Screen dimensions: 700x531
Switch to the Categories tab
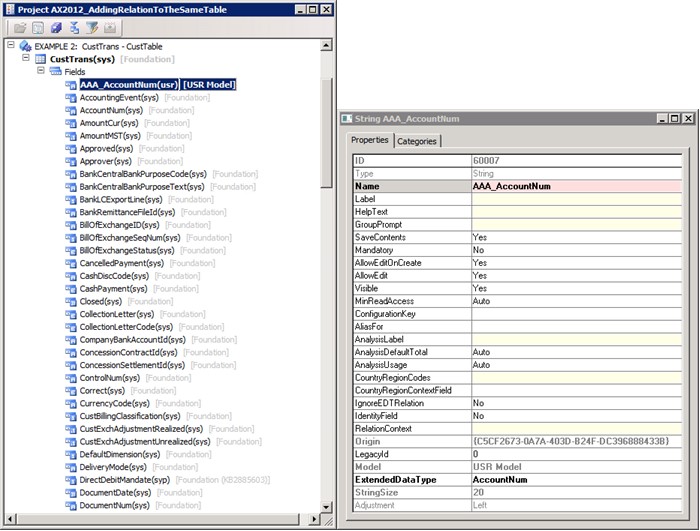pyautogui.click(x=417, y=141)
